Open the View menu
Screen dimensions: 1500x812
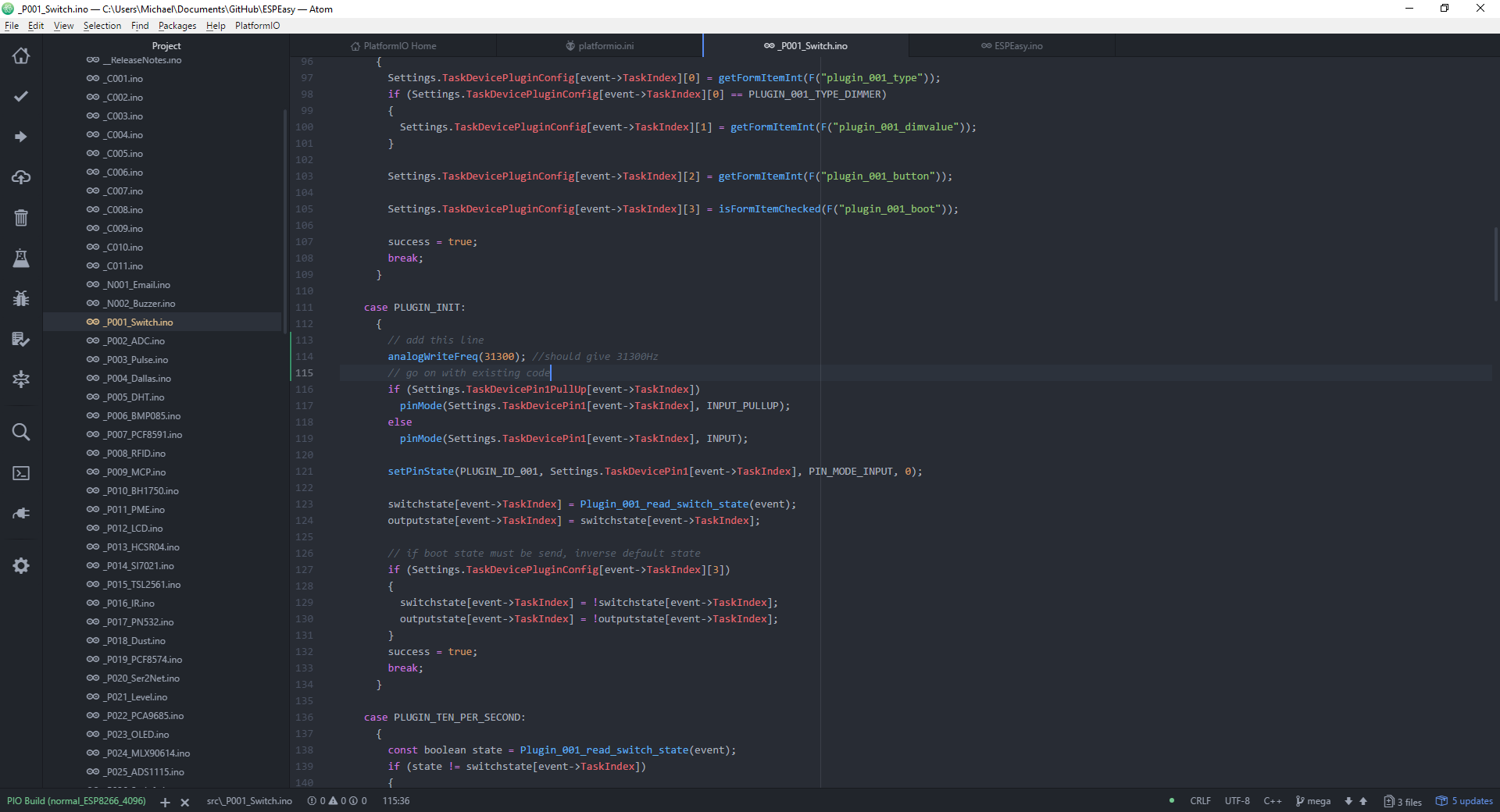(x=63, y=26)
